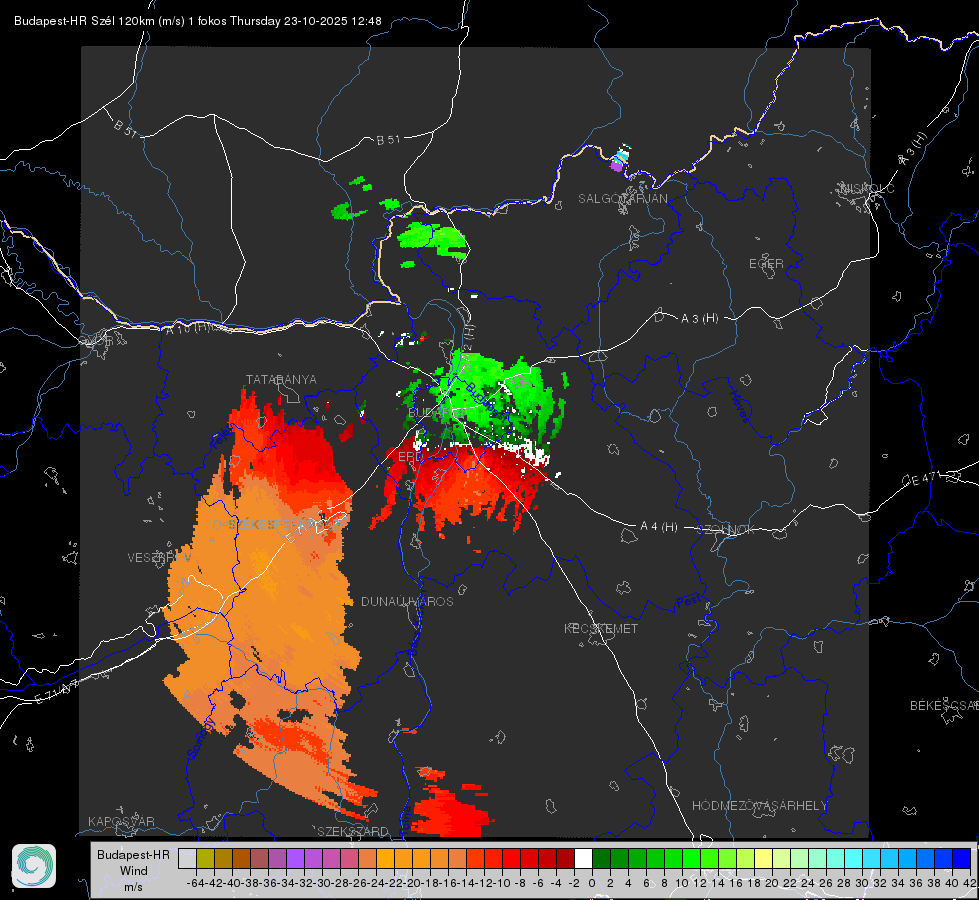Click the 'A 4 (H)' road label
The height and width of the screenshot is (900, 979).
[x=659, y=527]
